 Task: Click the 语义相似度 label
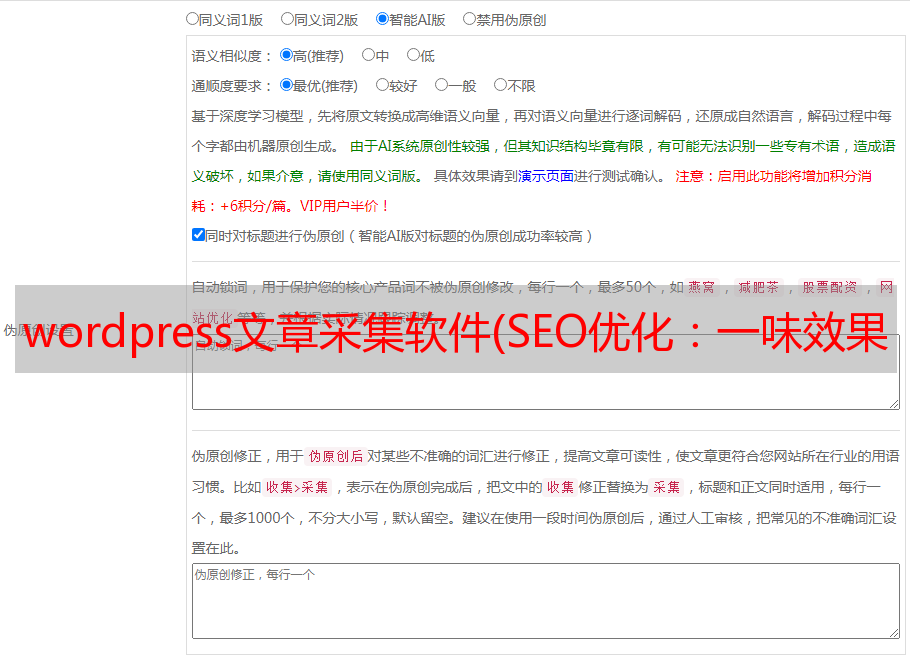[x=232, y=56]
